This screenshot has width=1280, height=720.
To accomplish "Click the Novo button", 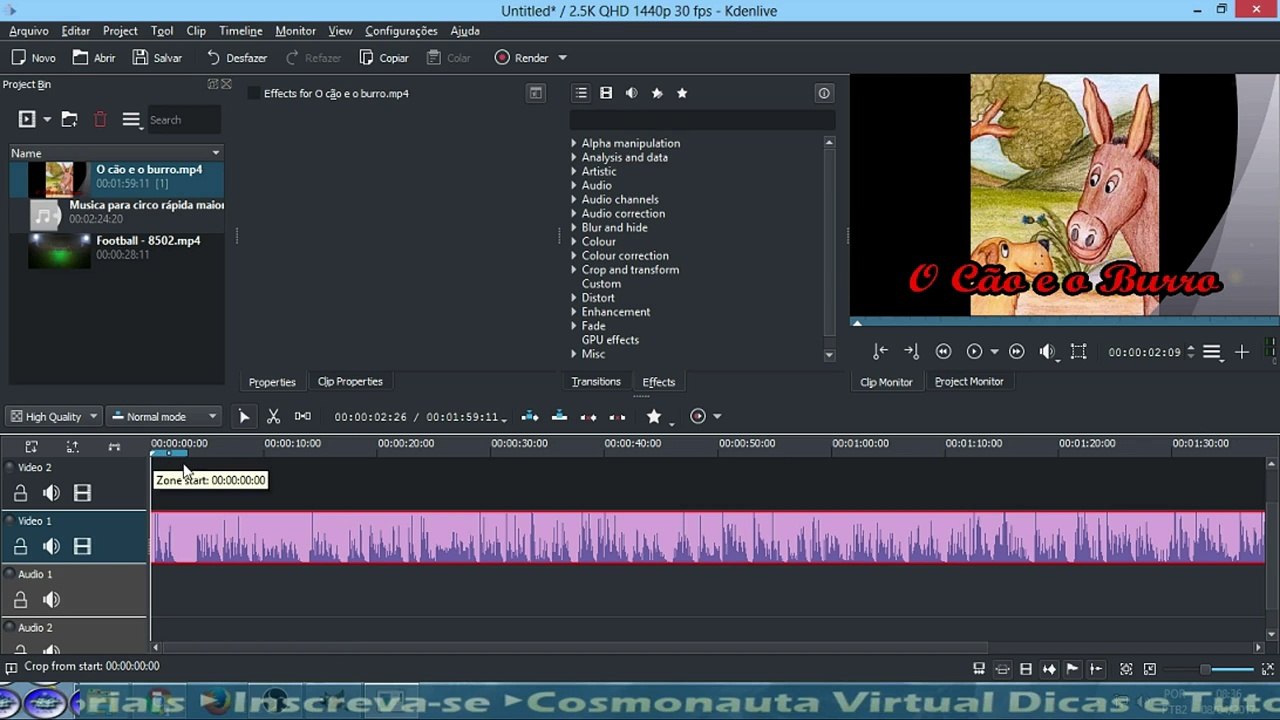I will tap(34, 58).
